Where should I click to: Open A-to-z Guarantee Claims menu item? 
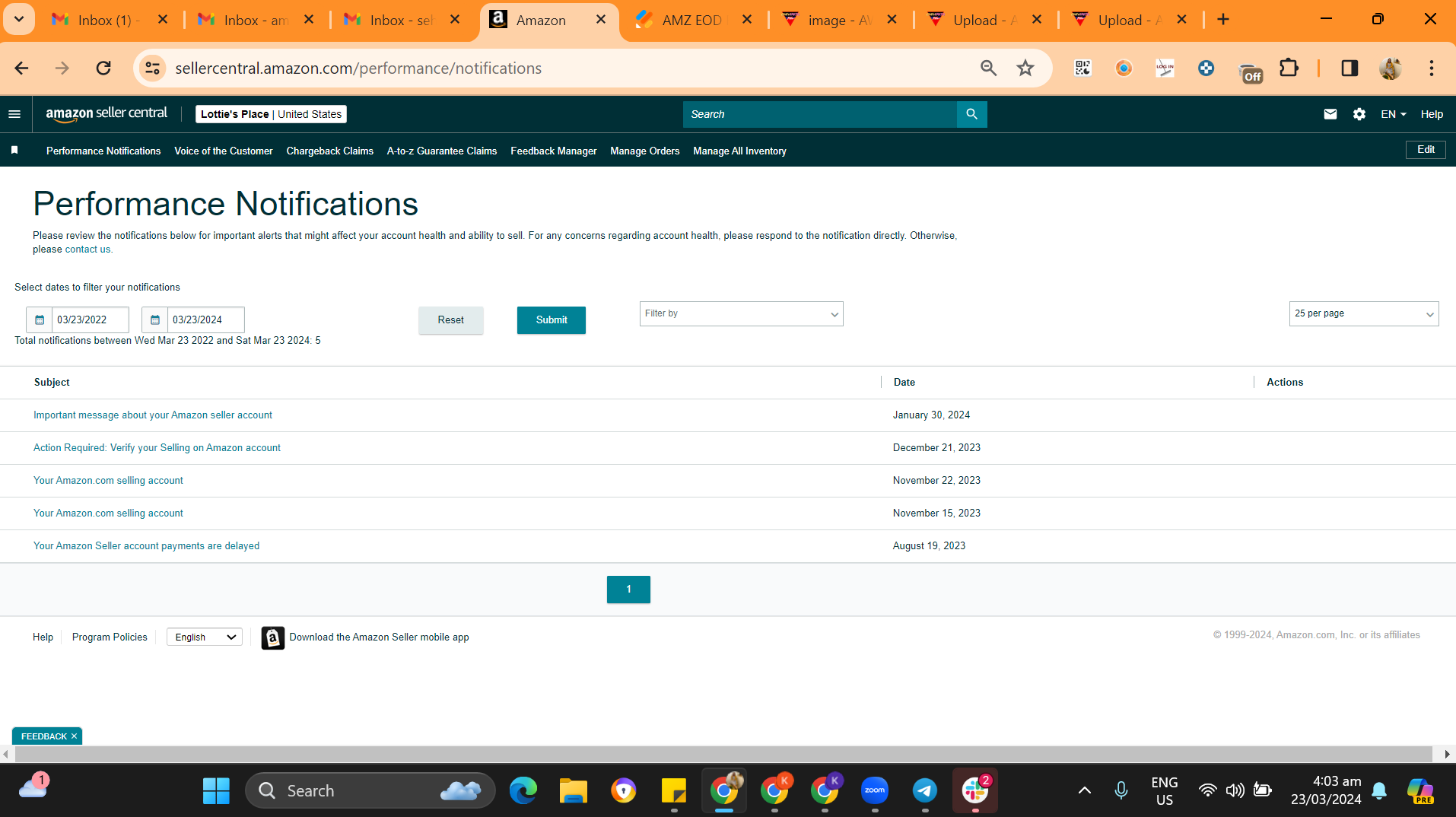click(x=442, y=151)
